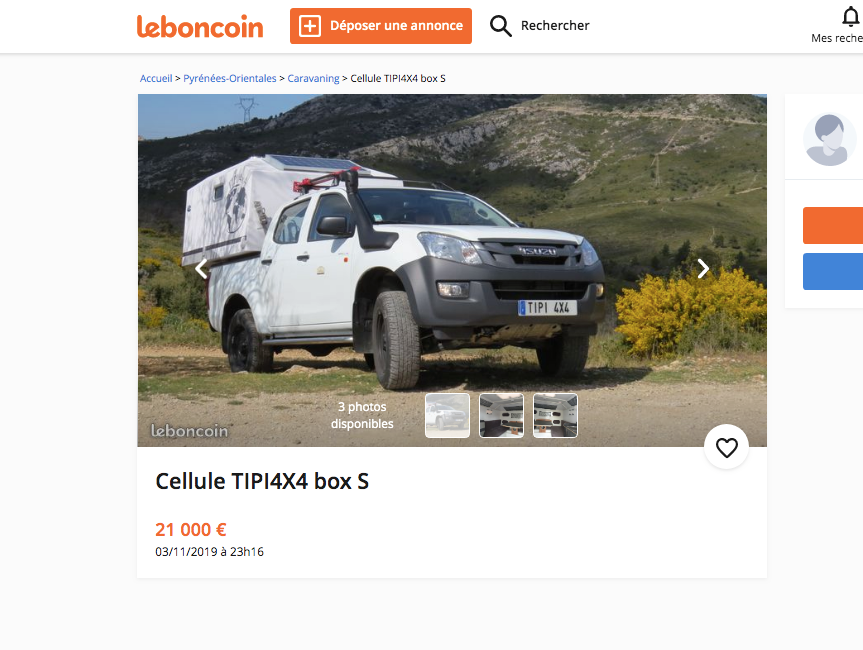
Task: Select the first truck thumbnail
Action: (447, 416)
